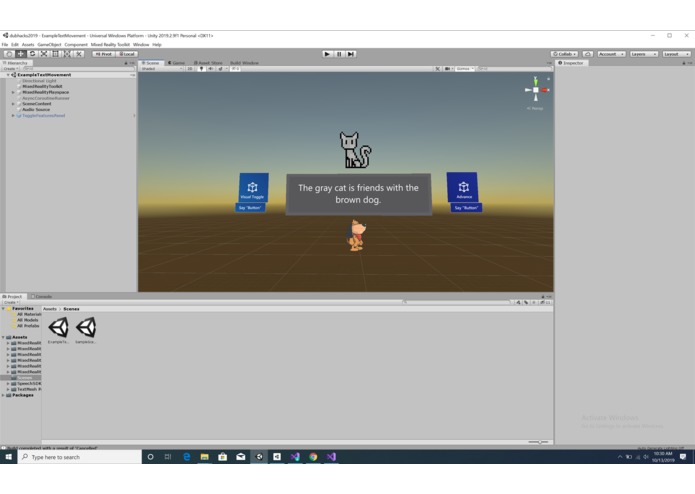This screenshot has width=695, height=494.
Task: Open the Account dropdown
Action: coord(611,54)
